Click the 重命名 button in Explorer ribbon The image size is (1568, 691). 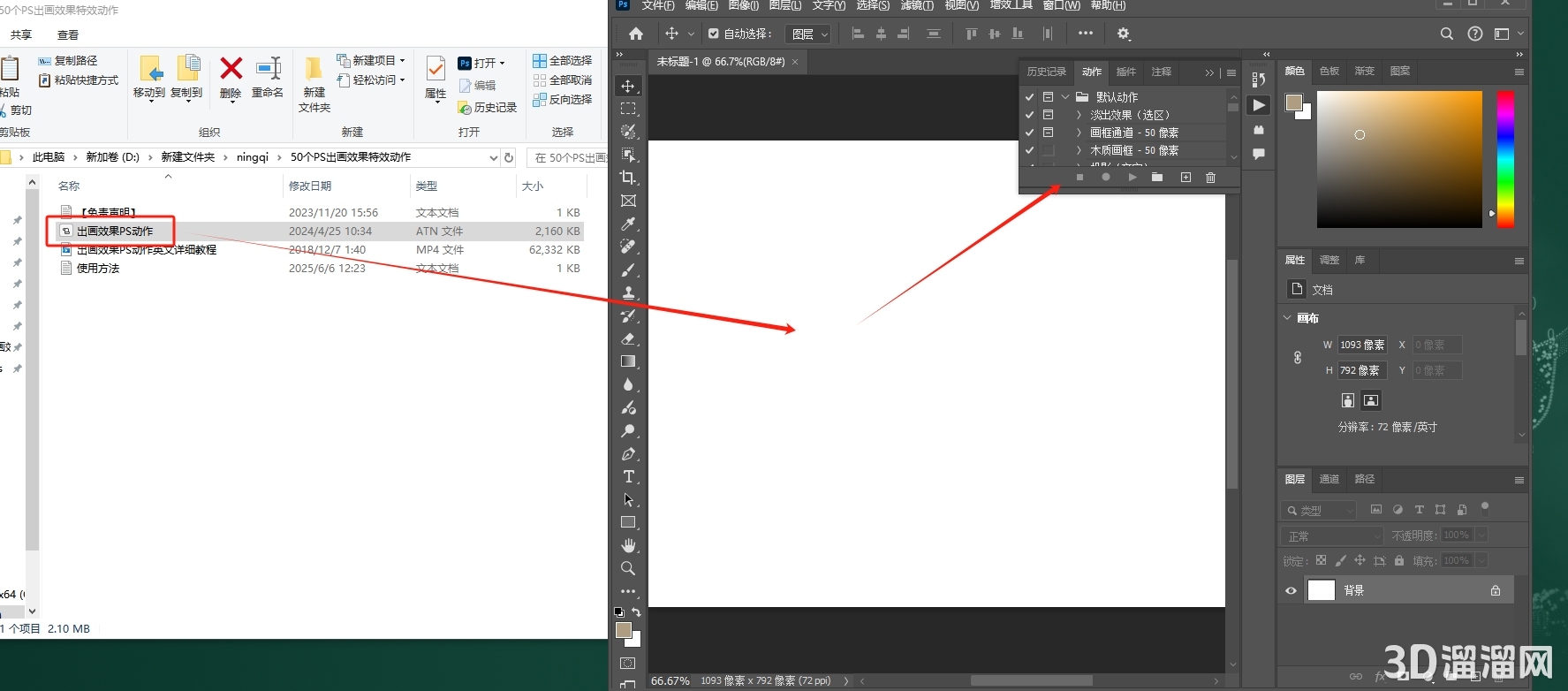click(x=268, y=78)
